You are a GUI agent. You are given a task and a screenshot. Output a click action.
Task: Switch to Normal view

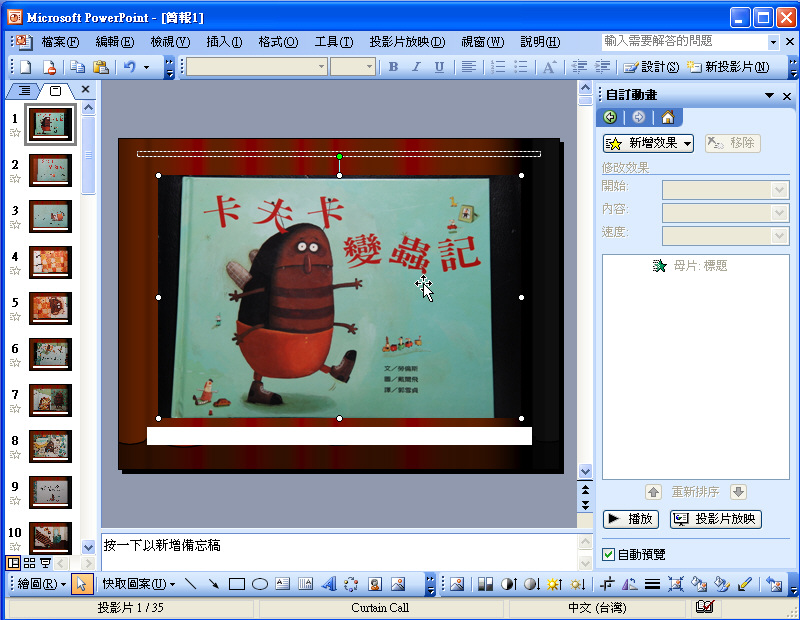point(13,563)
